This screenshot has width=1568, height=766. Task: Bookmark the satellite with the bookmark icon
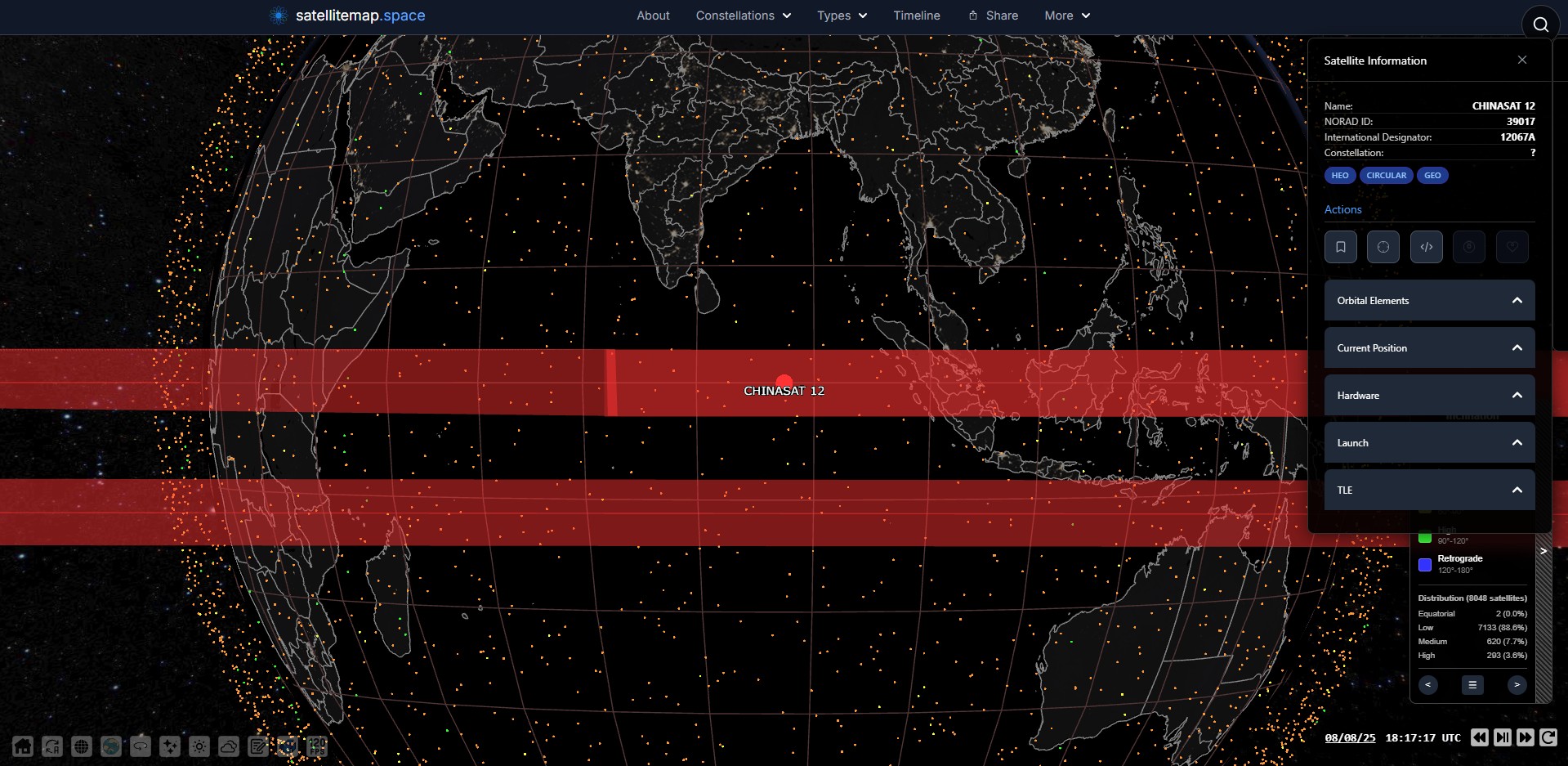1341,247
